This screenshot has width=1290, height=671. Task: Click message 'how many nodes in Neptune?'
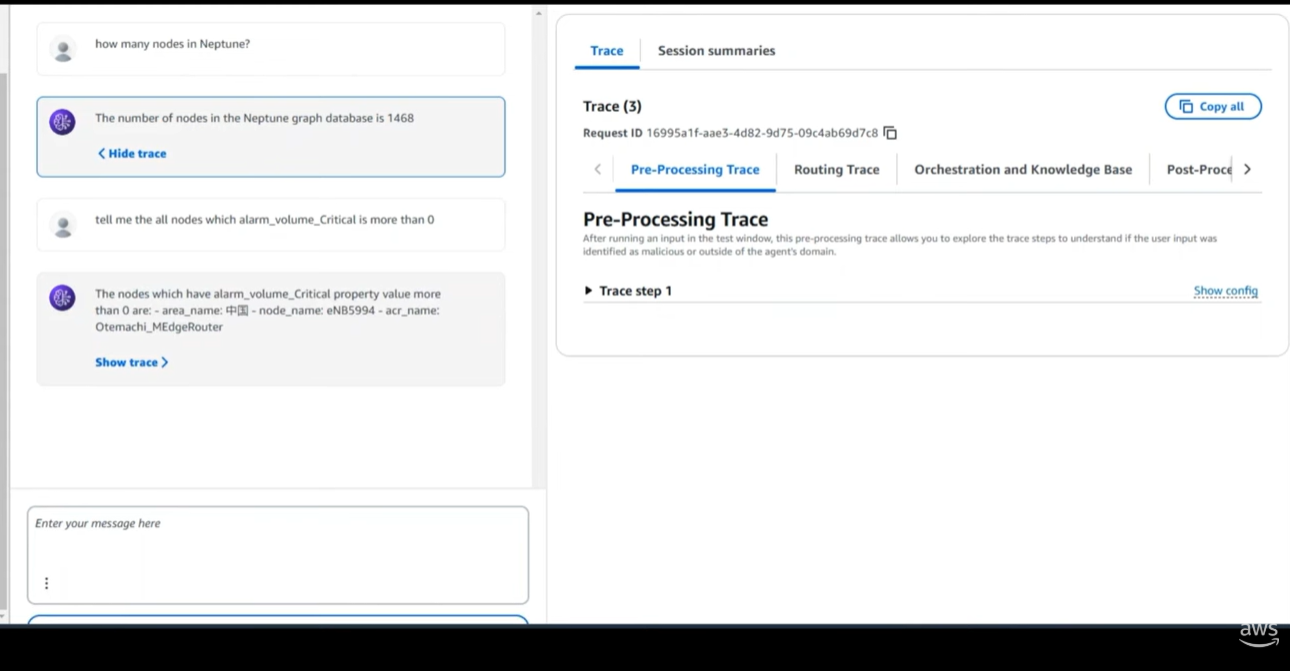point(271,49)
